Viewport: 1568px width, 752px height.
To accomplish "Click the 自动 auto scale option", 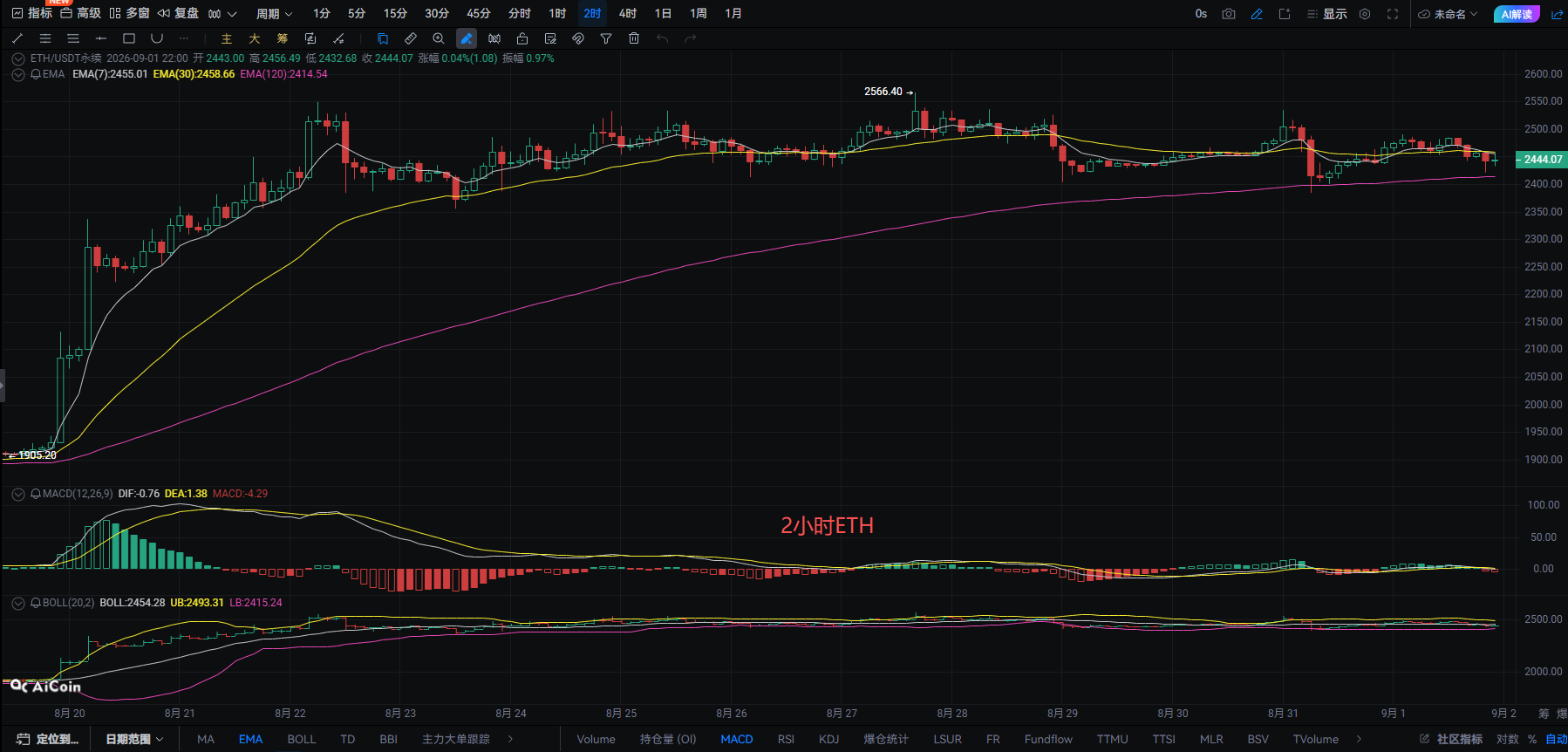I will coord(1556,739).
